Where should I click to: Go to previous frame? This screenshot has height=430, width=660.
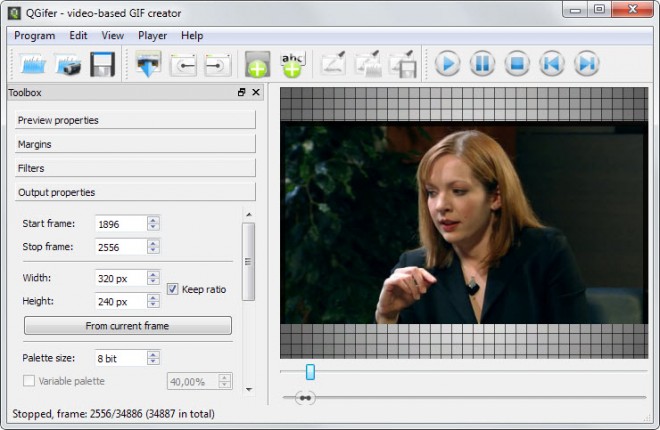552,64
